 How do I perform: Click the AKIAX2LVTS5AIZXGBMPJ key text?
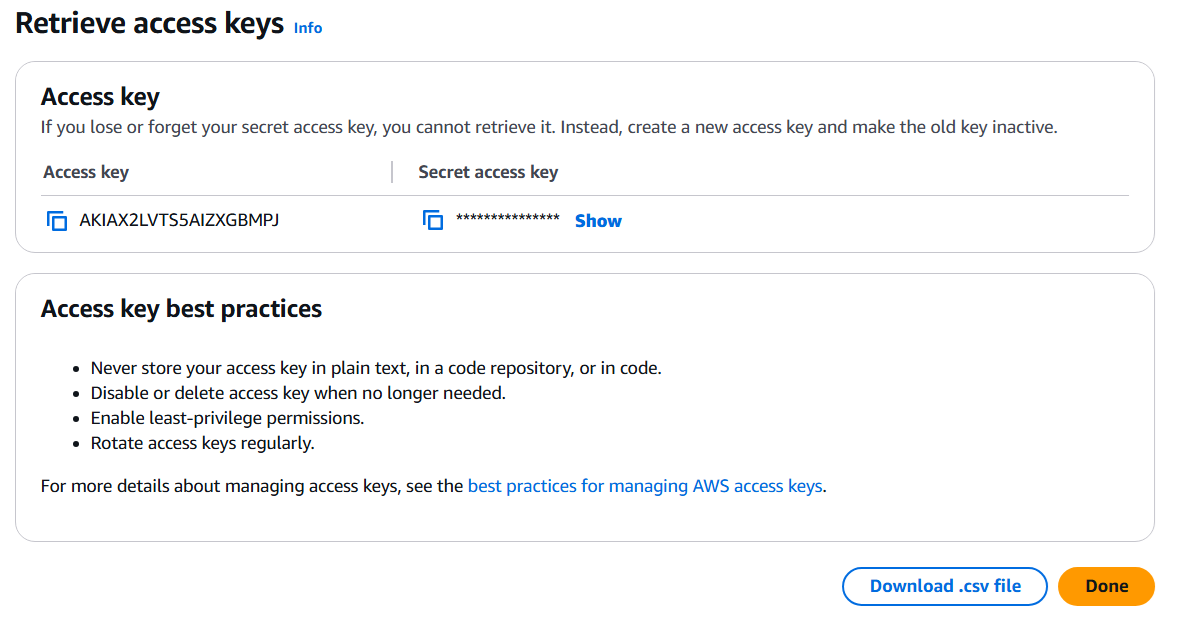coord(179,220)
